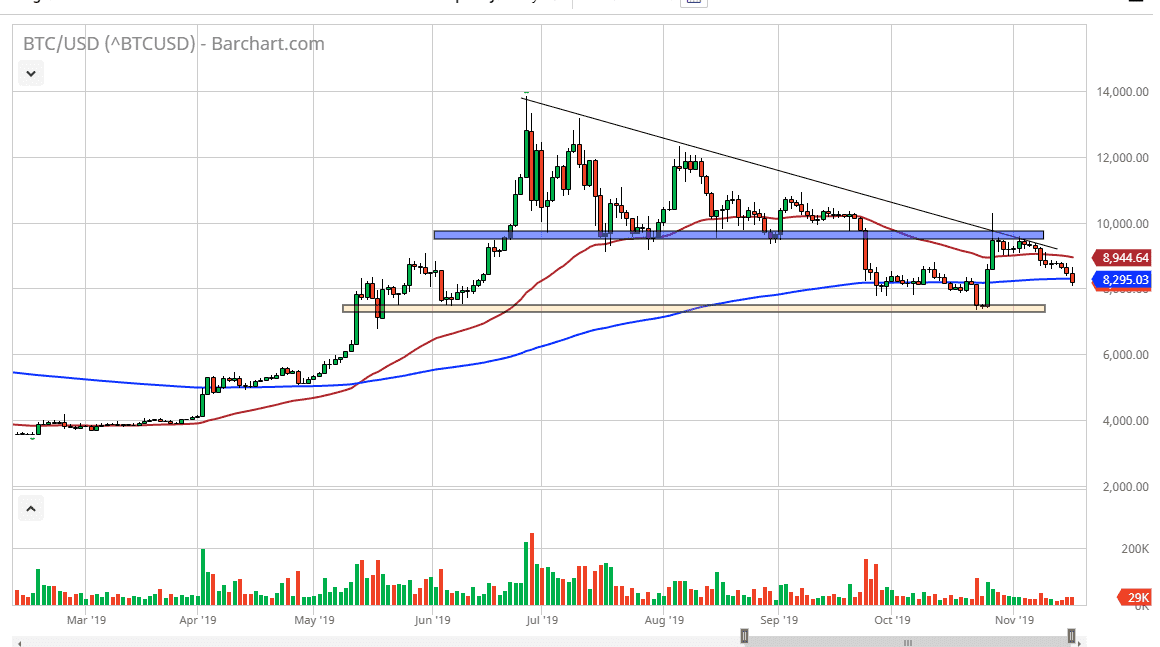Click the Apr '19 date label
Image resolution: width=1160 pixels, height=647 pixels.
click(x=198, y=620)
